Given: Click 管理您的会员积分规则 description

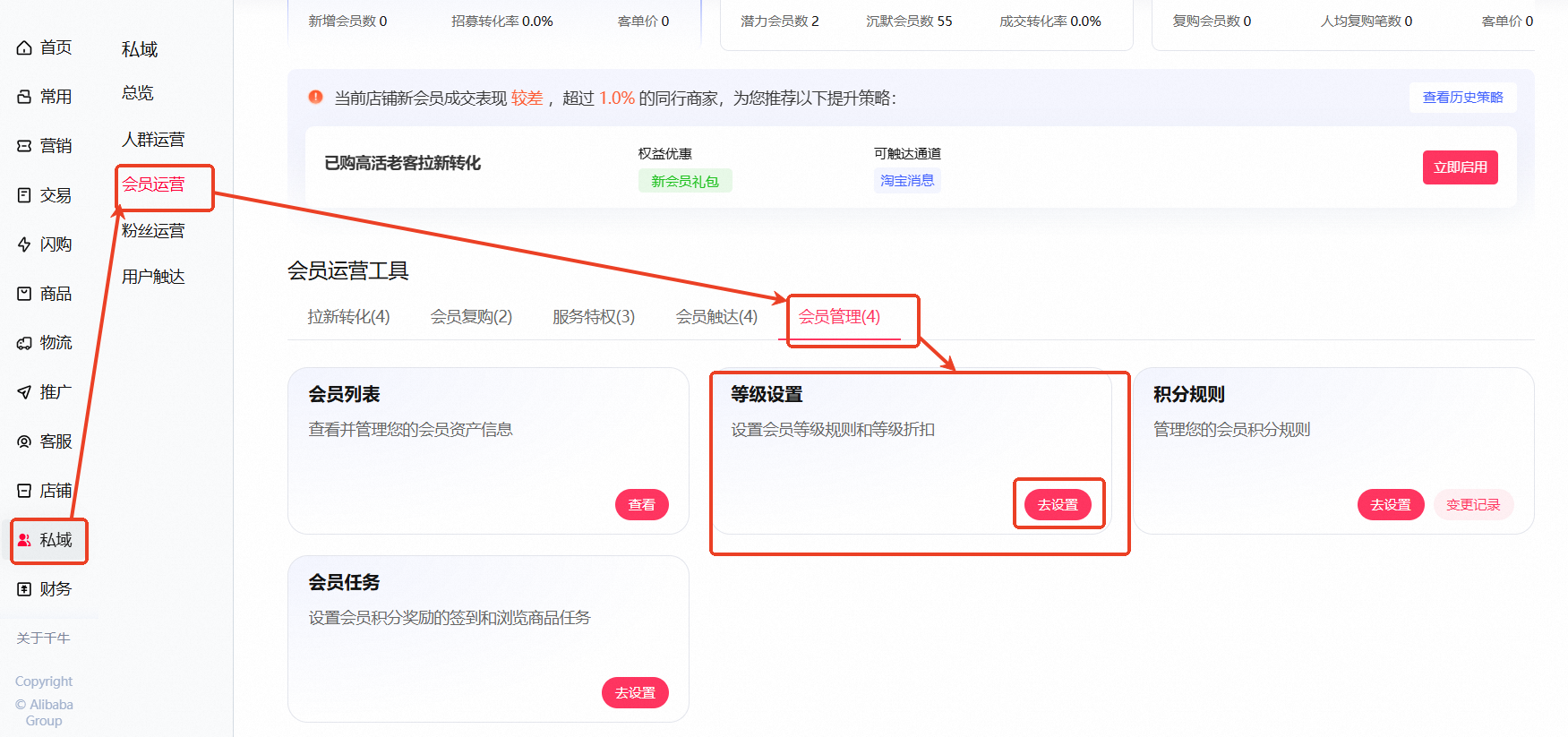Looking at the screenshot, I should tap(1232, 430).
